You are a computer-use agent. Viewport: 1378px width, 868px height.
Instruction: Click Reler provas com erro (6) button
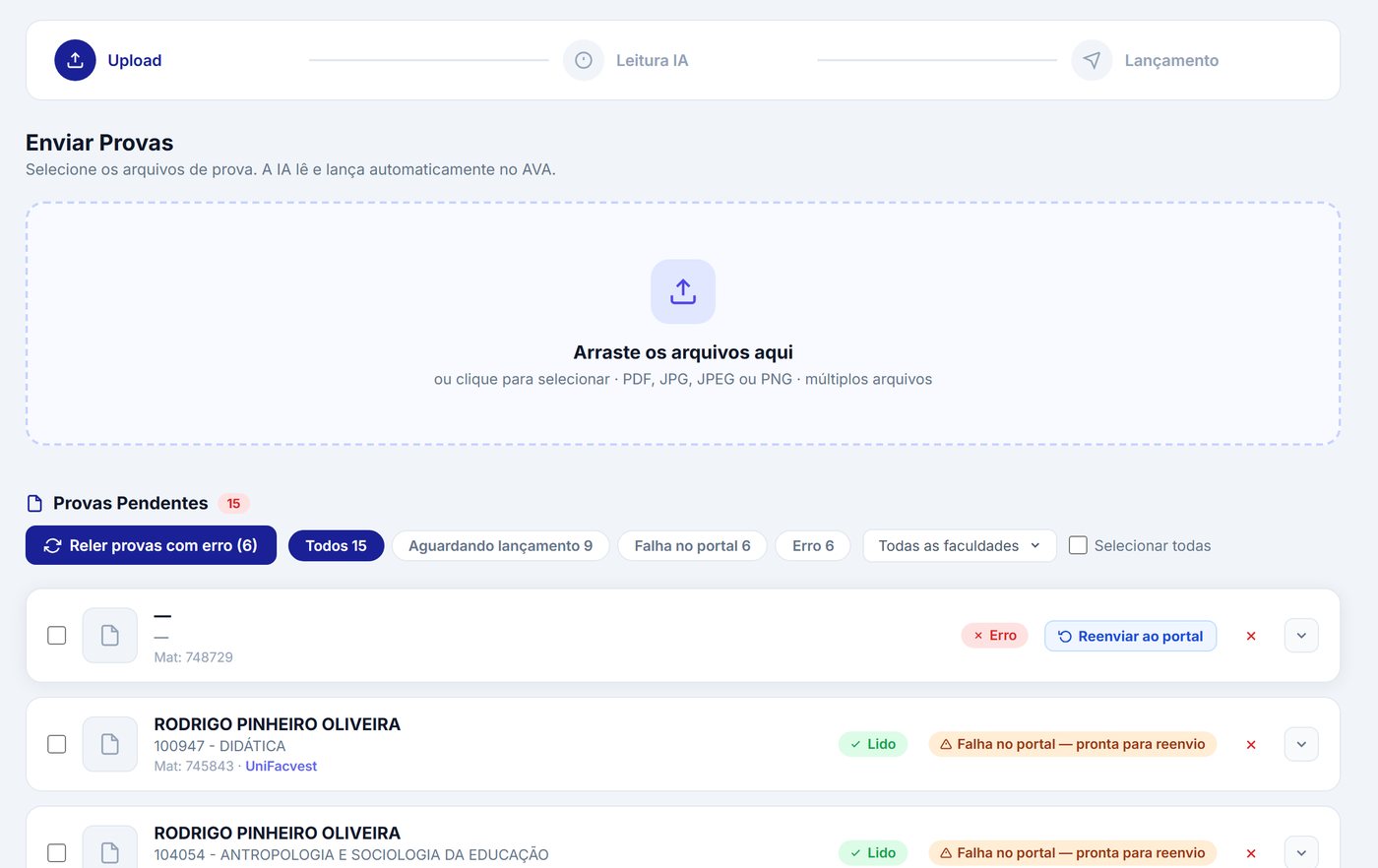(151, 545)
